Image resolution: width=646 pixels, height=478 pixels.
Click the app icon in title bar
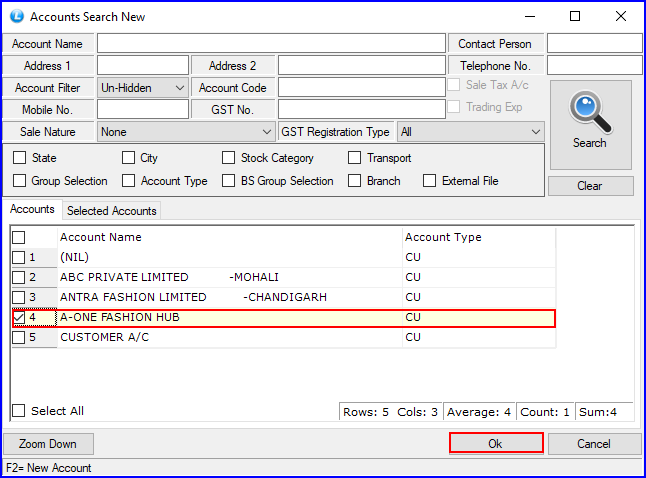pos(17,16)
